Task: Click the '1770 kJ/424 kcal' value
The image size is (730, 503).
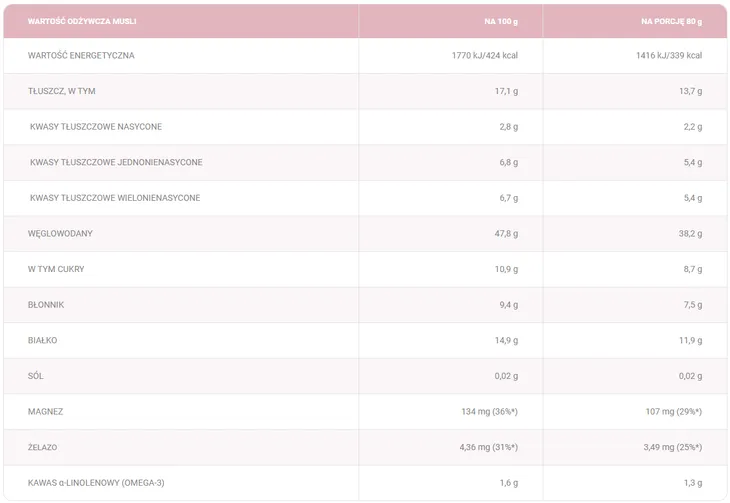Action: tap(485, 55)
